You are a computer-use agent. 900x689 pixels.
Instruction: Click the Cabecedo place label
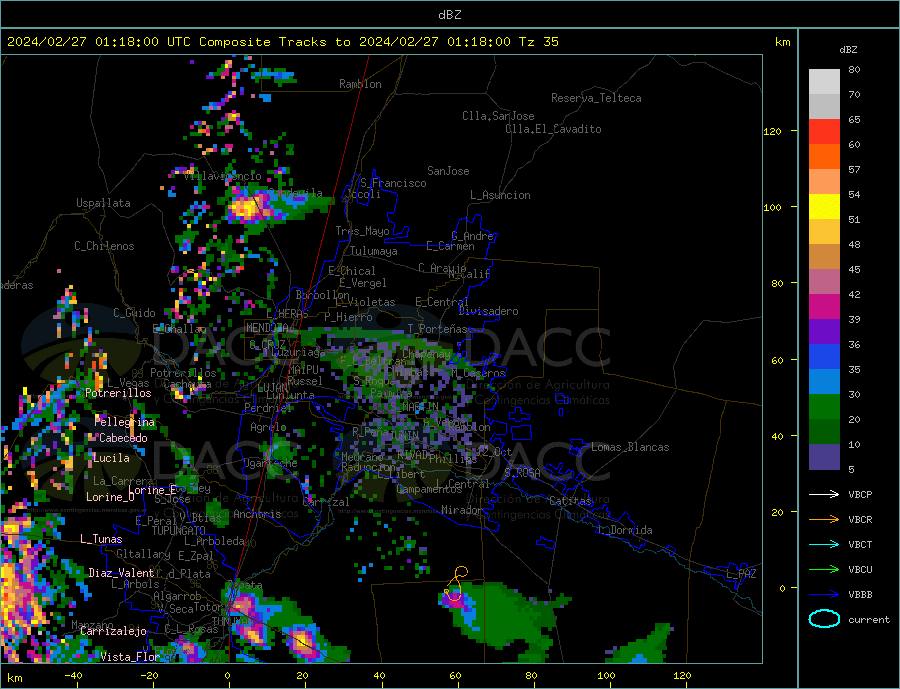(x=123, y=438)
